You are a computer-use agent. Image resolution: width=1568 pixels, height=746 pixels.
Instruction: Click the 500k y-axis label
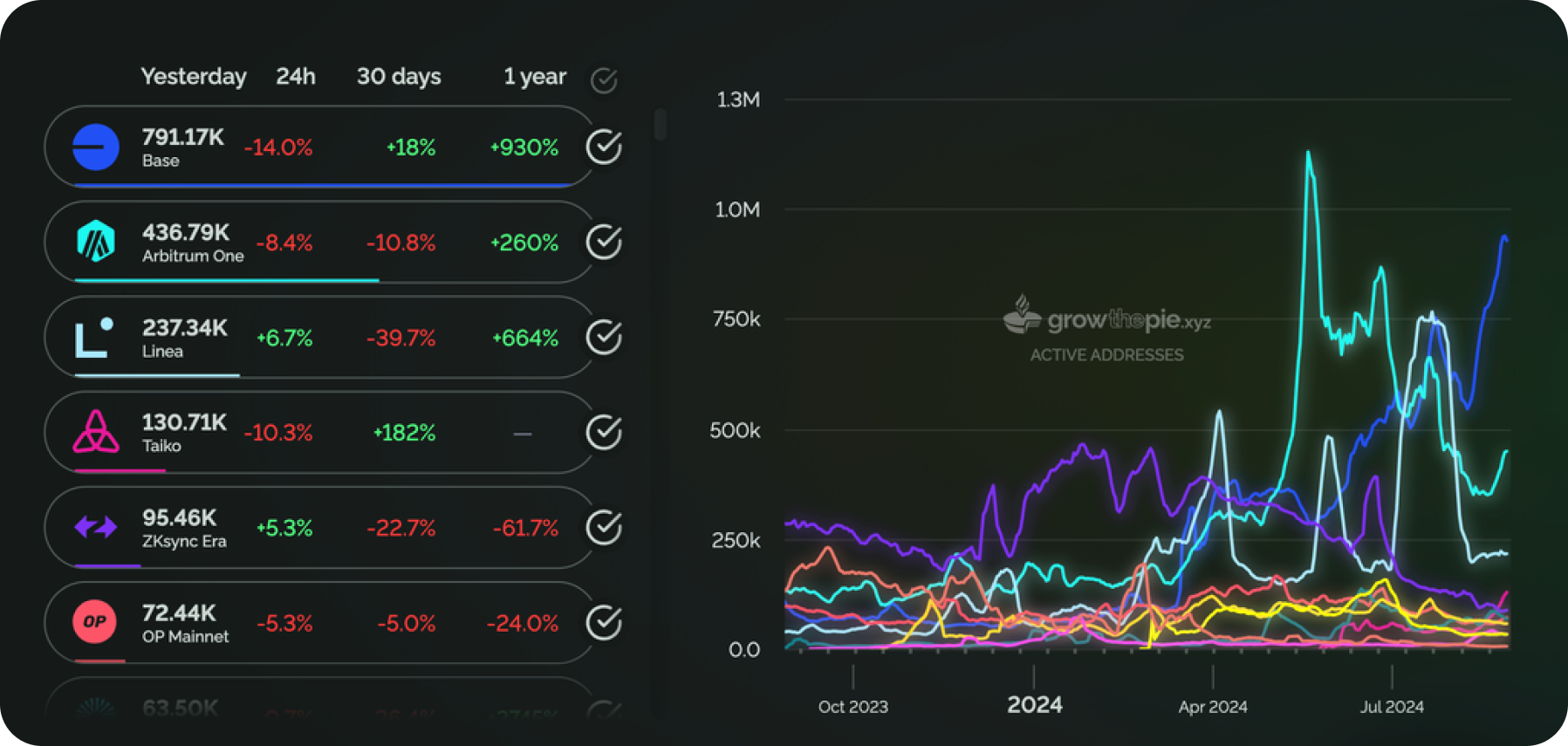[735, 430]
